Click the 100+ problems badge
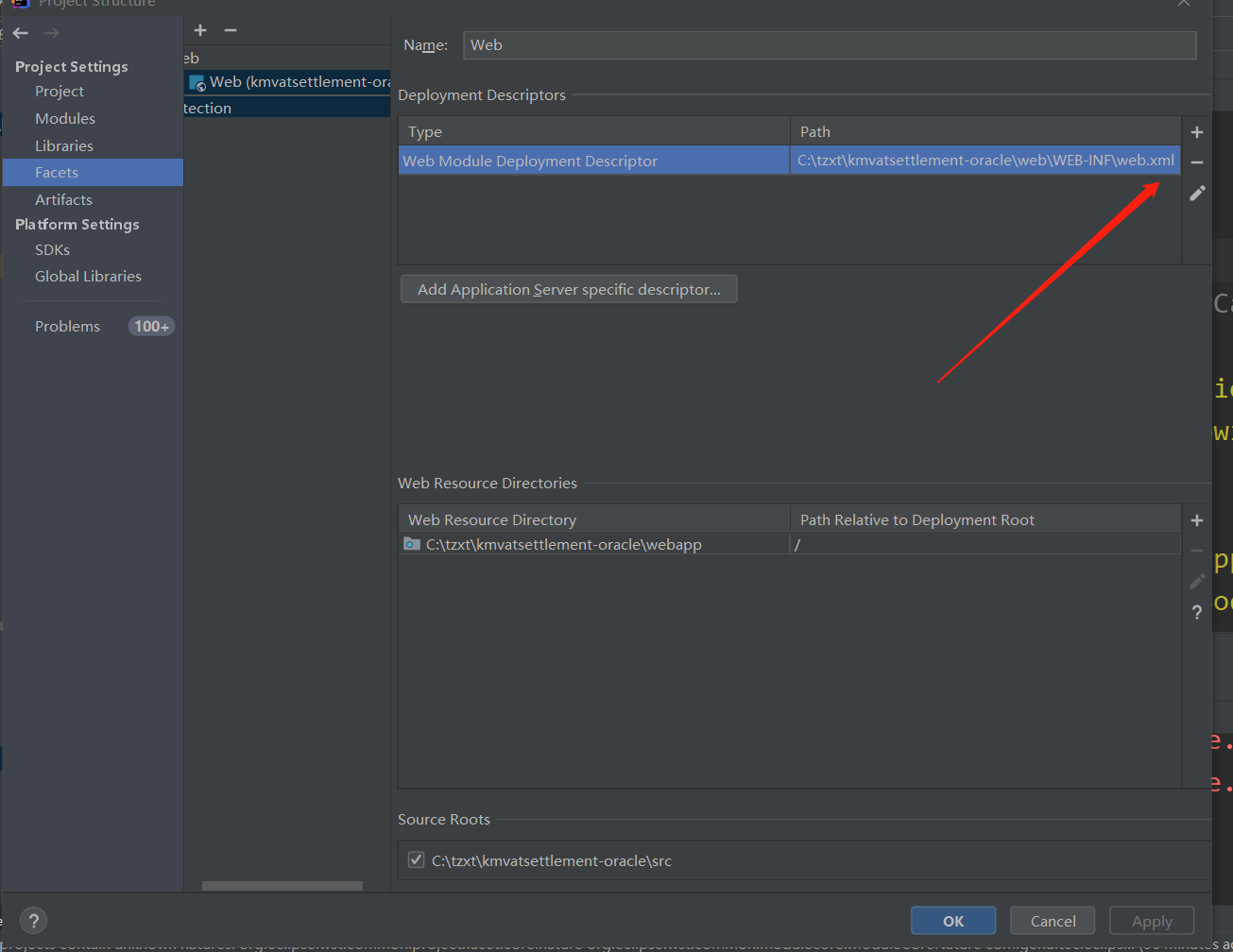The image size is (1233, 952). pyautogui.click(x=151, y=327)
